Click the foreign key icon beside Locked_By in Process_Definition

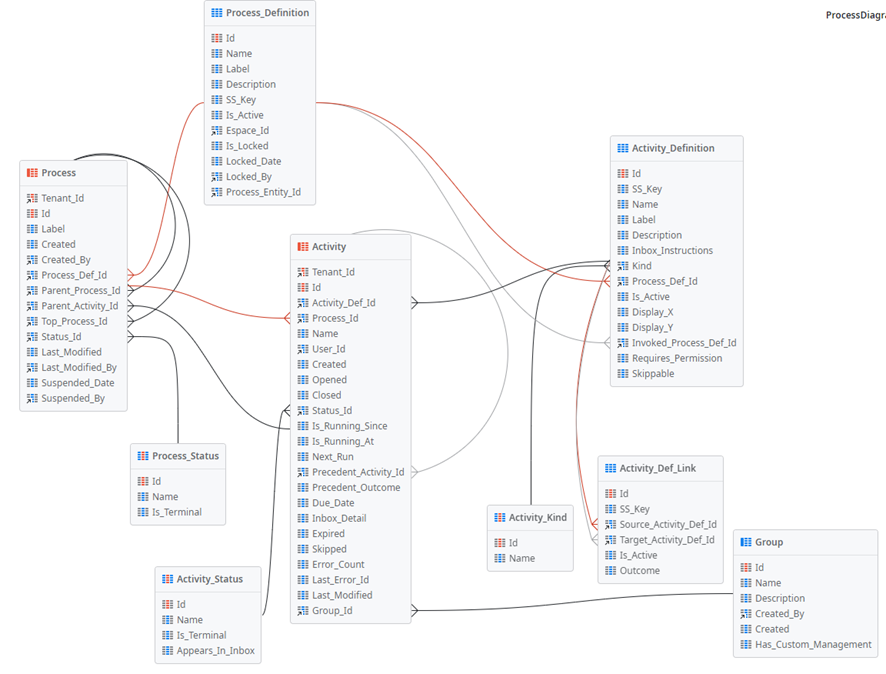tap(215, 176)
